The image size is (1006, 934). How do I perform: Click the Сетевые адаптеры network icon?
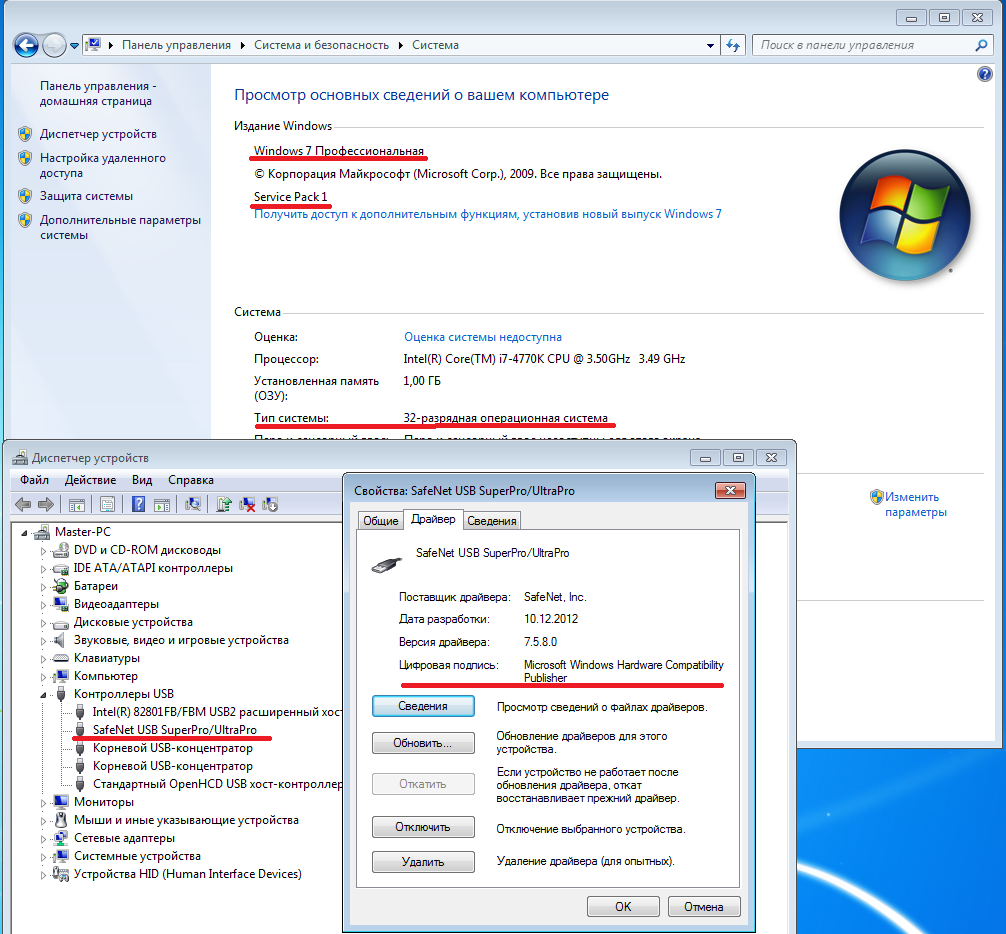click(x=61, y=838)
